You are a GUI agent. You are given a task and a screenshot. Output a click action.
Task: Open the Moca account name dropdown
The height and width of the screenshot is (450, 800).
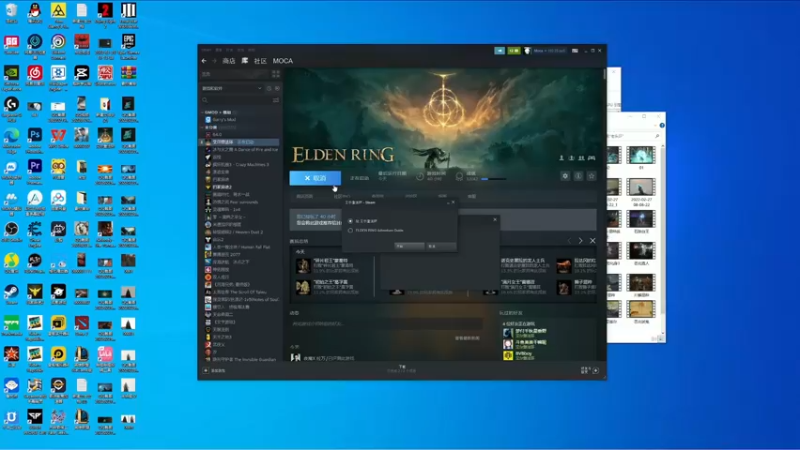pos(549,51)
